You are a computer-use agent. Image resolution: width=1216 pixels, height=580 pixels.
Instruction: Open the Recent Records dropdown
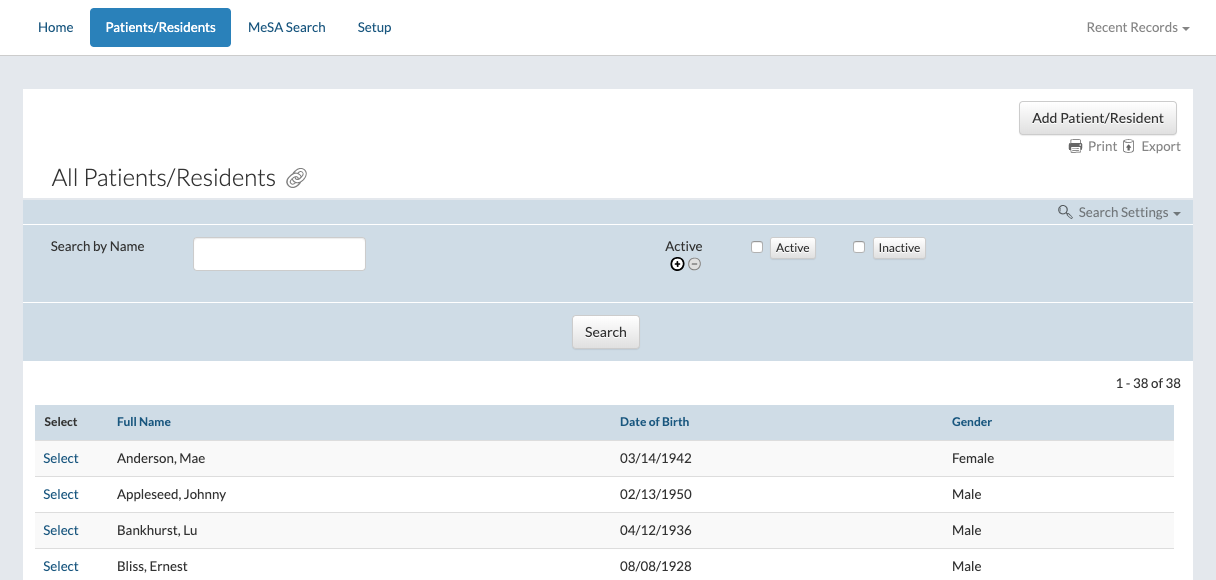(1138, 27)
